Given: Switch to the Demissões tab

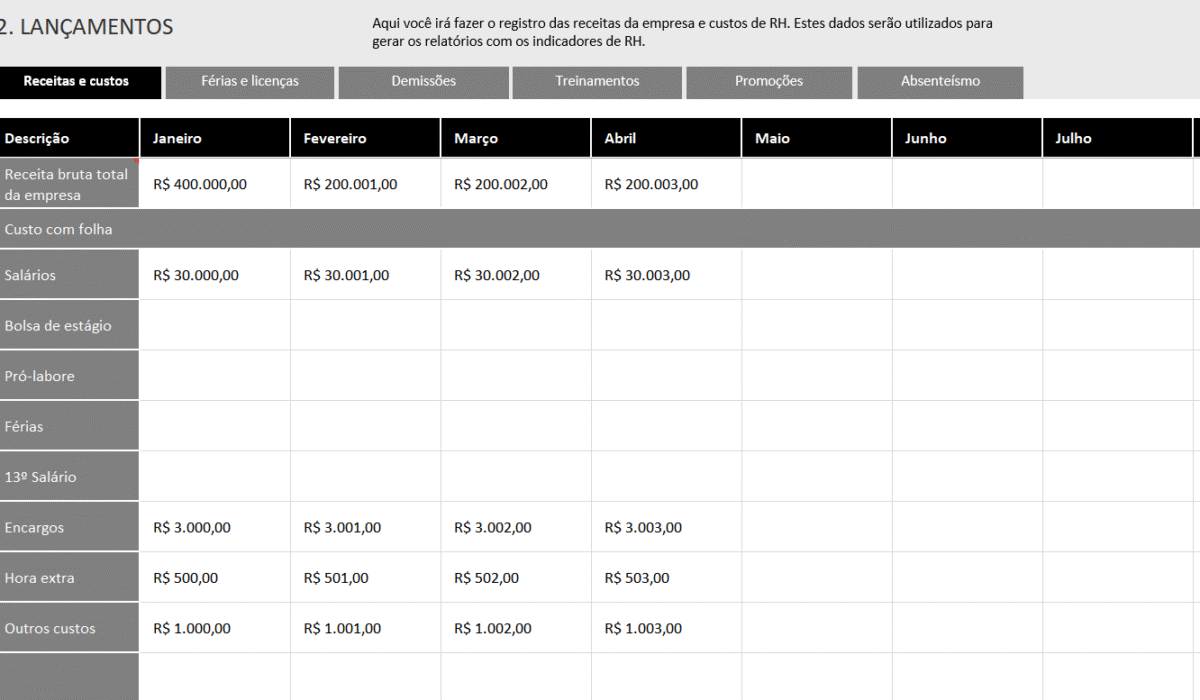Looking at the screenshot, I should pos(424,82).
